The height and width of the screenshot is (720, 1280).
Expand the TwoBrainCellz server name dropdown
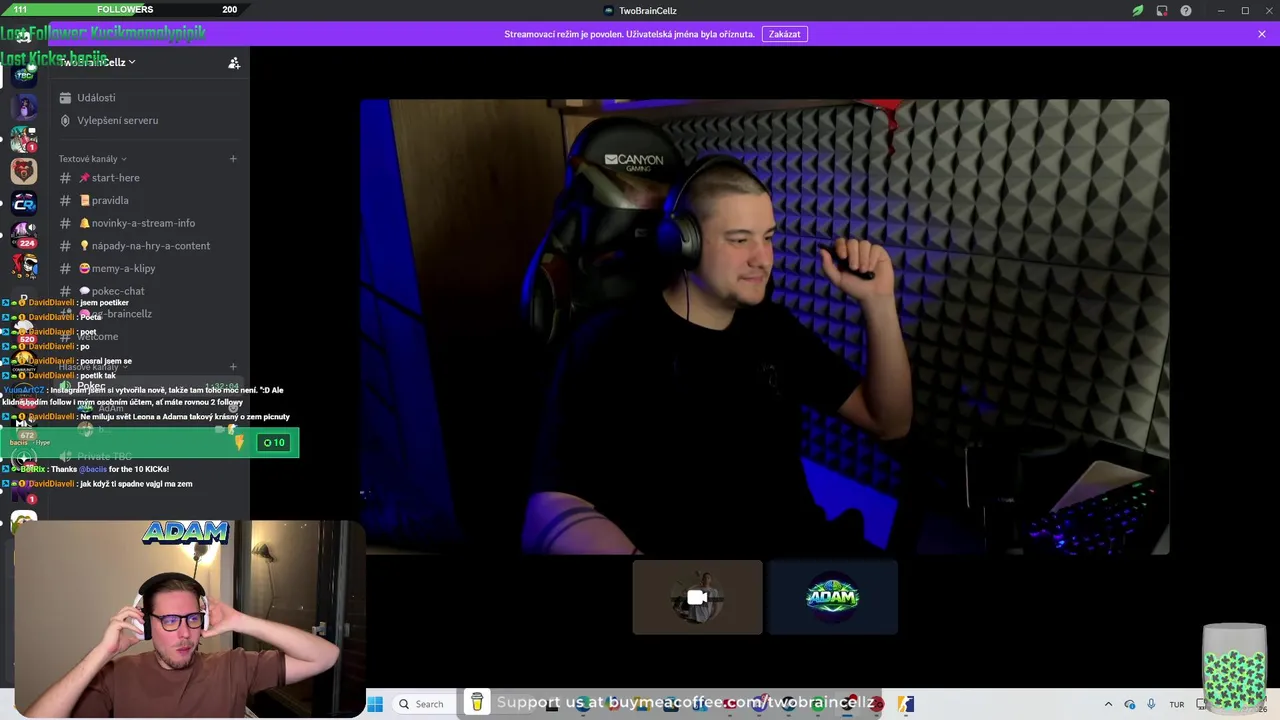(x=97, y=62)
